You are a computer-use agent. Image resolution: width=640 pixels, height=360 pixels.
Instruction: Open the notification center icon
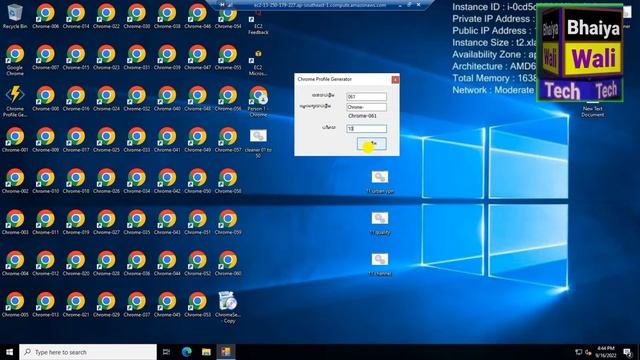(x=628, y=352)
